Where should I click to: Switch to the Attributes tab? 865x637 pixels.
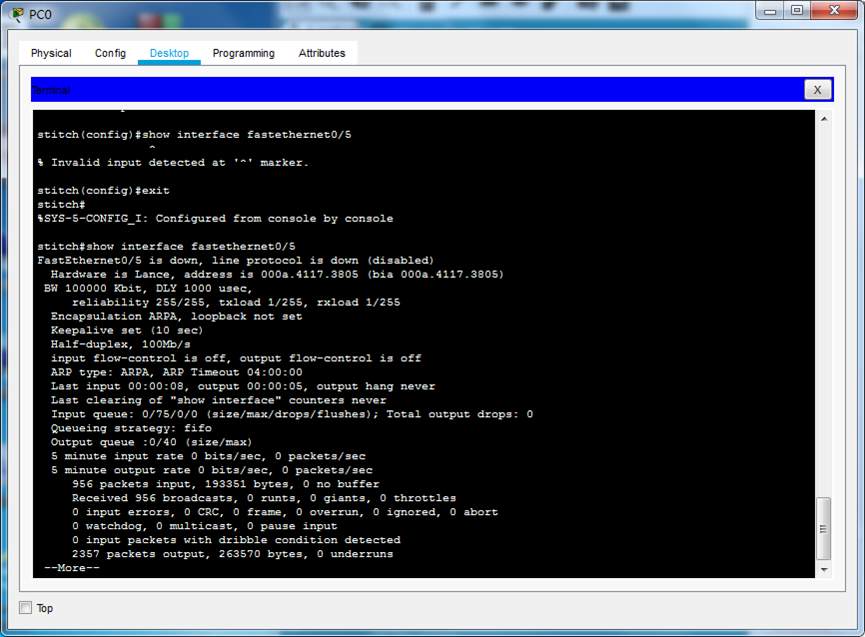322,53
